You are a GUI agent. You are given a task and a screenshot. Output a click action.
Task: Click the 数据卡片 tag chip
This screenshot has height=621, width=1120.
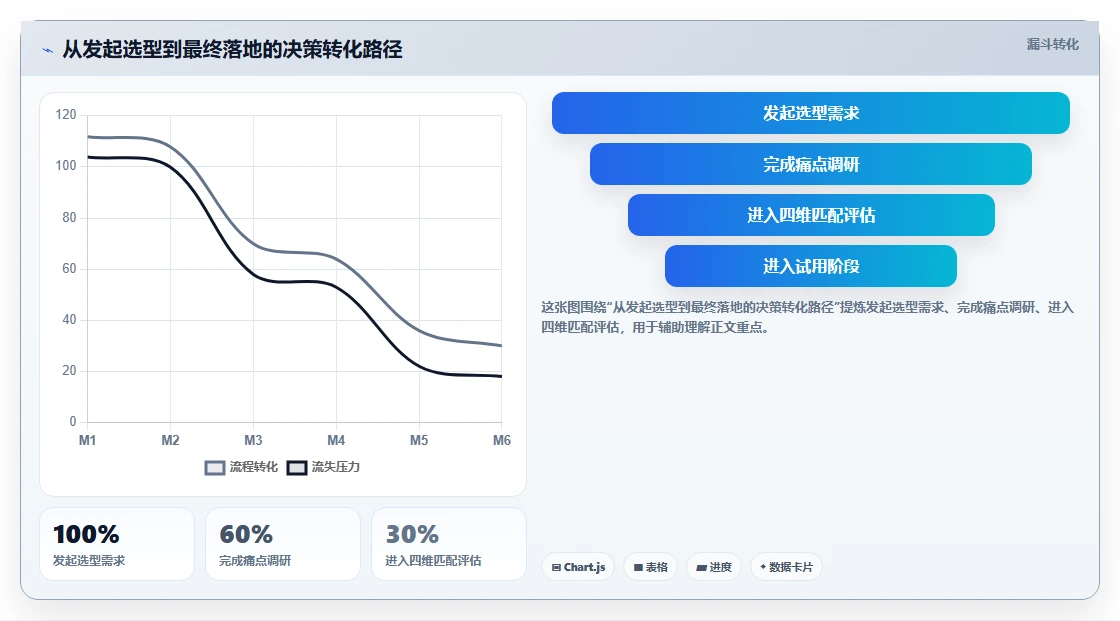pos(786,567)
